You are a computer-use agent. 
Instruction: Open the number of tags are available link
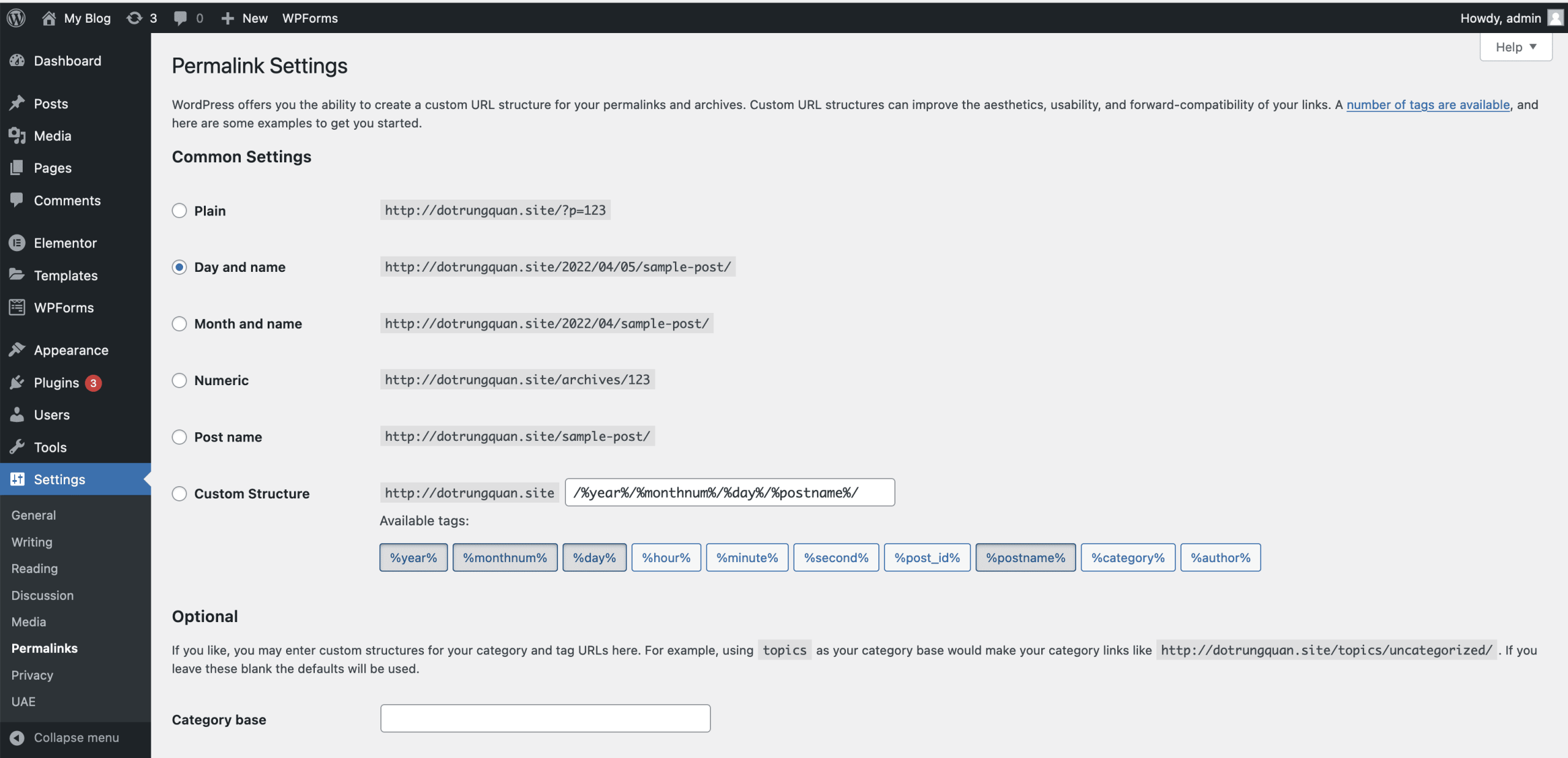[x=1428, y=105]
